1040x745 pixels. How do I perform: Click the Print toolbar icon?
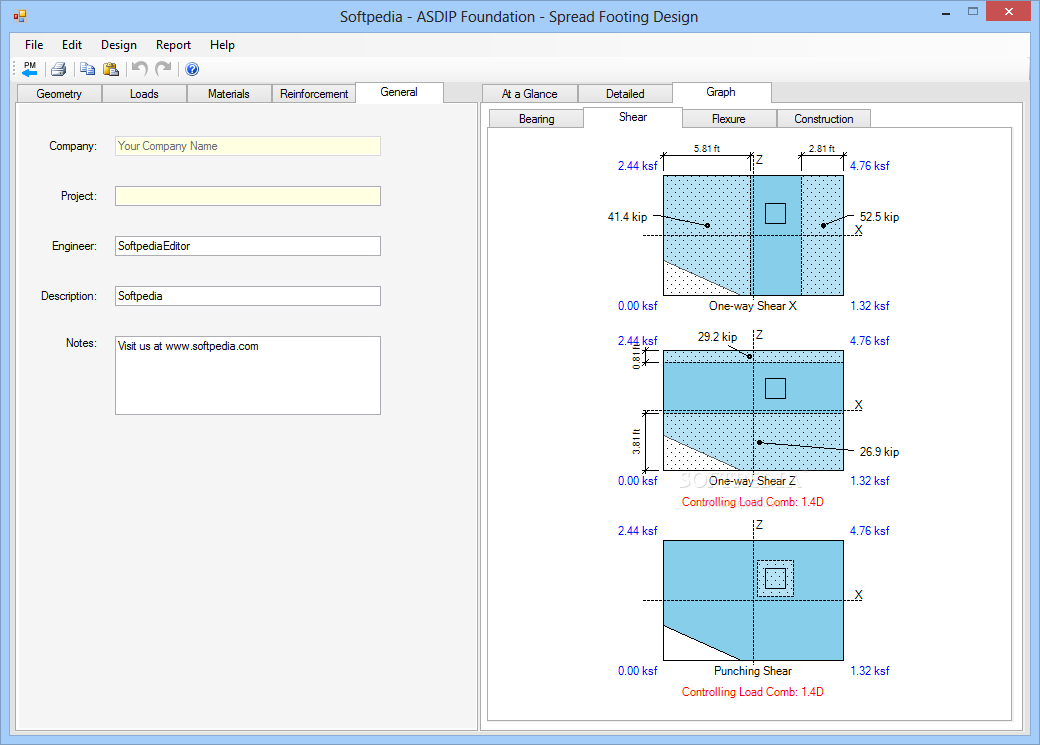coord(58,69)
